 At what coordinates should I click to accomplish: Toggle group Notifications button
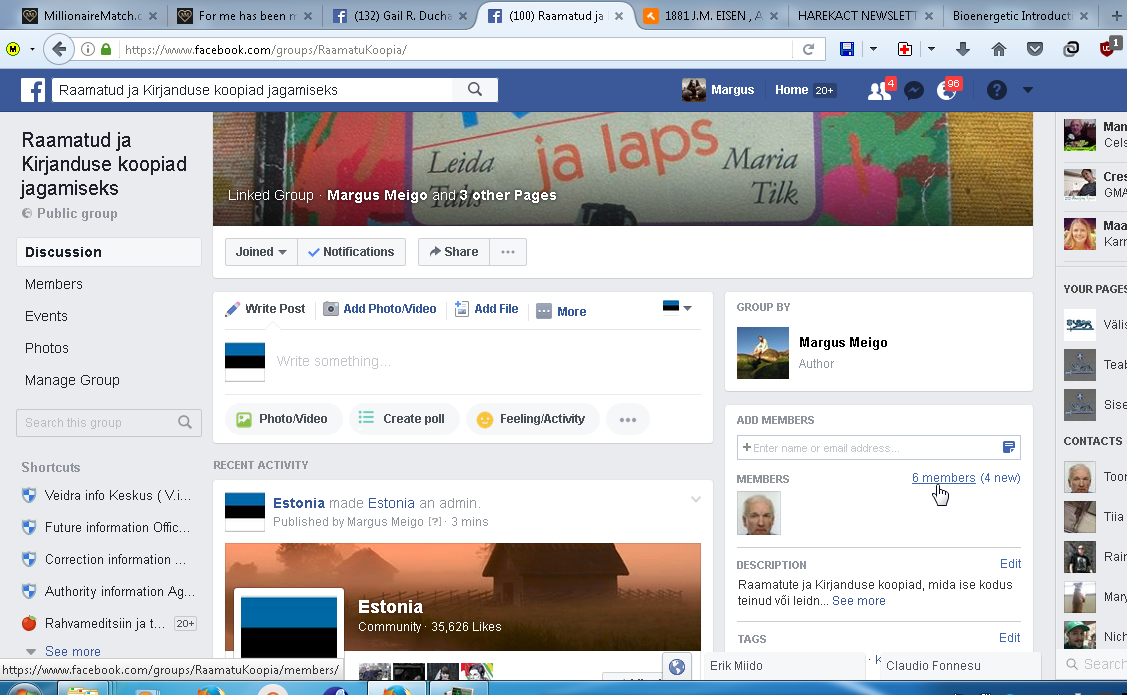(x=351, y=252)
